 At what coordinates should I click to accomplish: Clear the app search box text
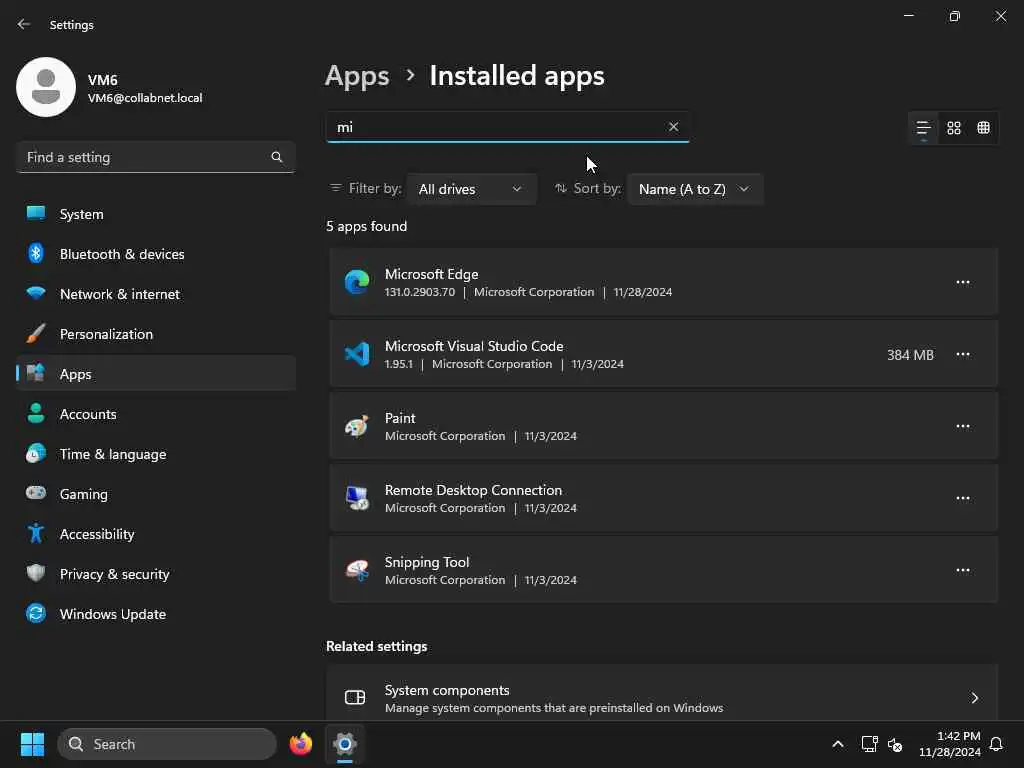(673, 127)
